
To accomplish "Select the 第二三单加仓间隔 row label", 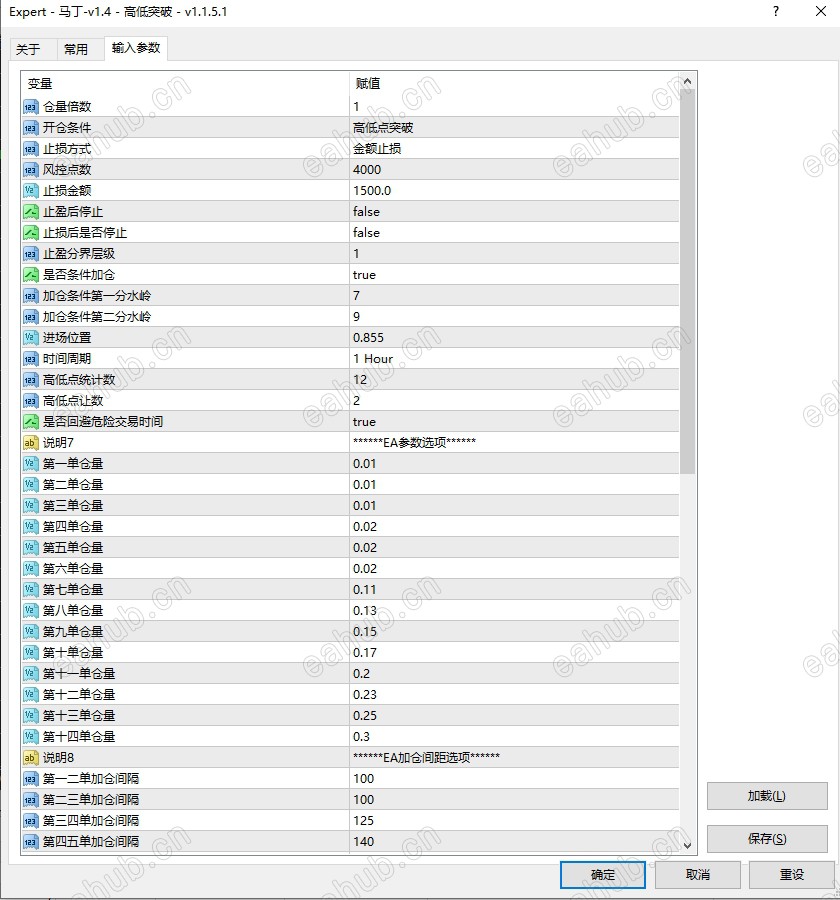I will [x=91, y=800].
